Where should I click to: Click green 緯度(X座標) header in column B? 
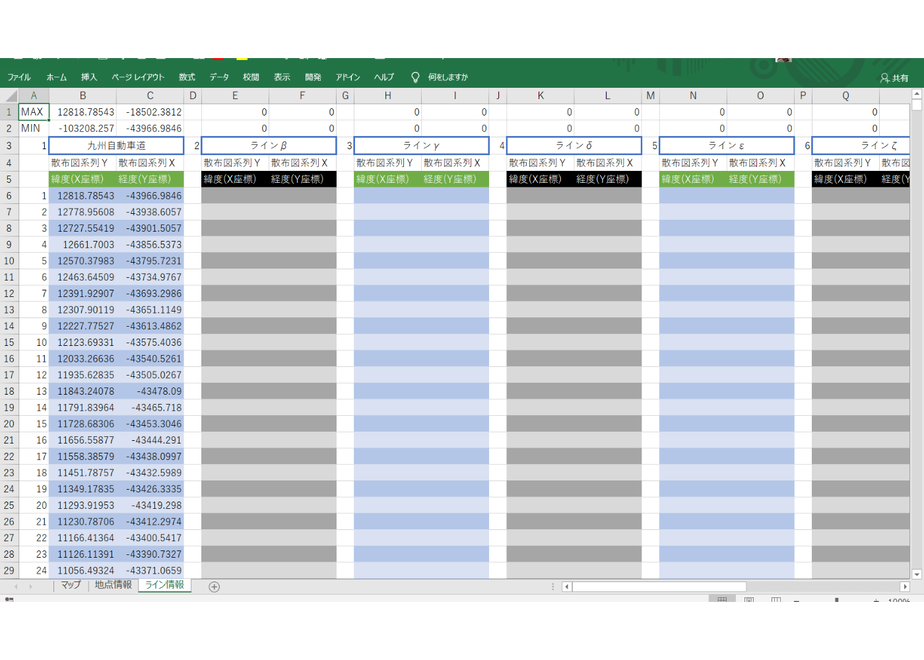click(x=82, y=179)
